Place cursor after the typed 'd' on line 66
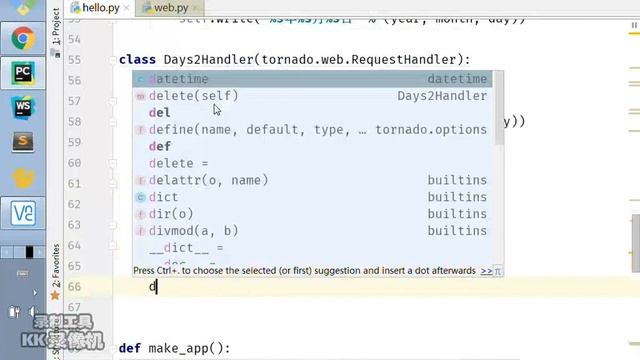 point(157,287)
